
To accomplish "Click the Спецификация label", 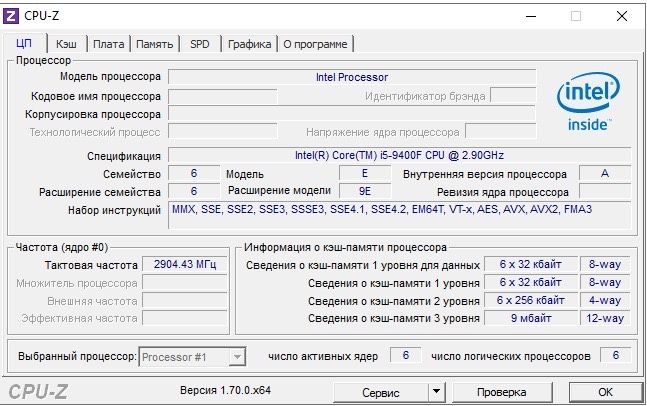I will [124, 156].
